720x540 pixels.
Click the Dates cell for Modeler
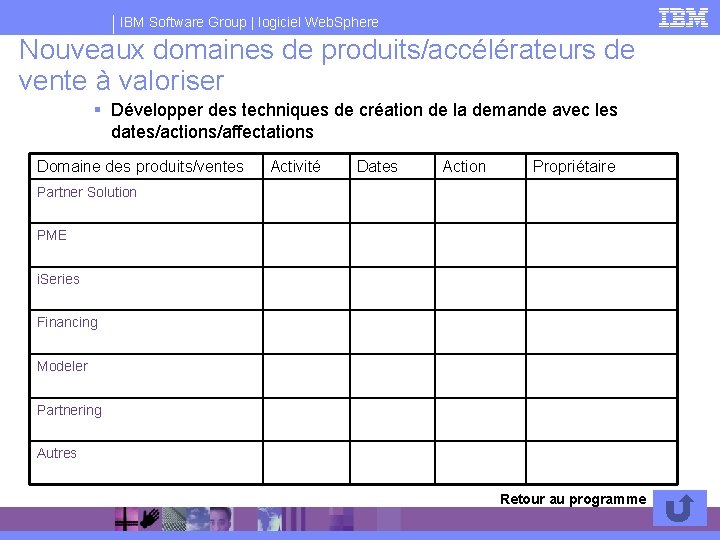392,376
